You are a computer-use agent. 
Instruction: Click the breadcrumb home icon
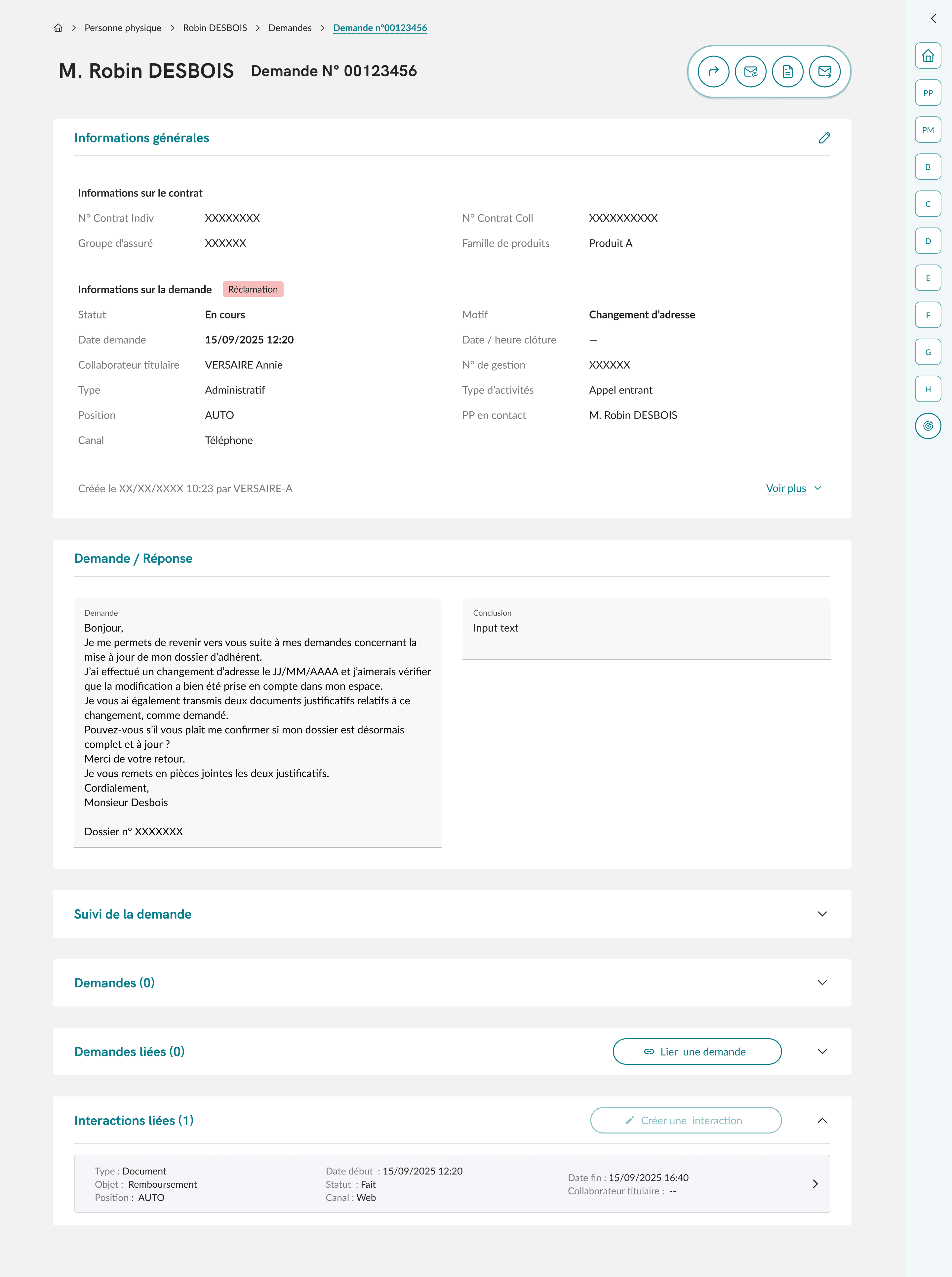(58, 28)
